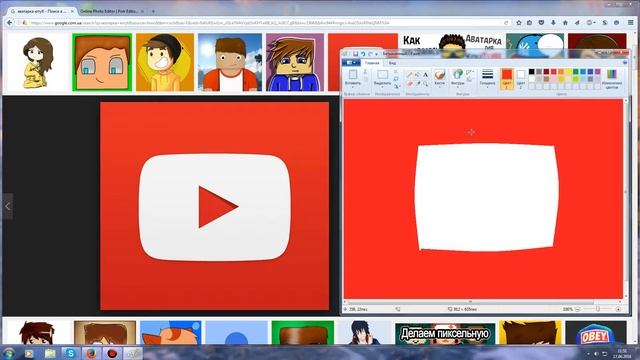Click the Redo arrow in Paint title bar
The width and height of the screenshot is (640, 360).
(370, 54)
